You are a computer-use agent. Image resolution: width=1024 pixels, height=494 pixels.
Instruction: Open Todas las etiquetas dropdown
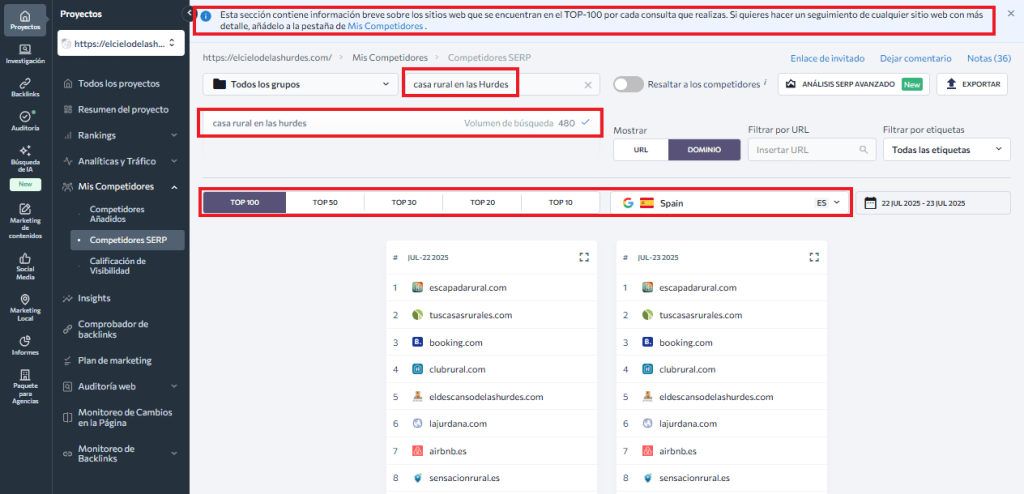pyautogui.click(x=946, y=150)
